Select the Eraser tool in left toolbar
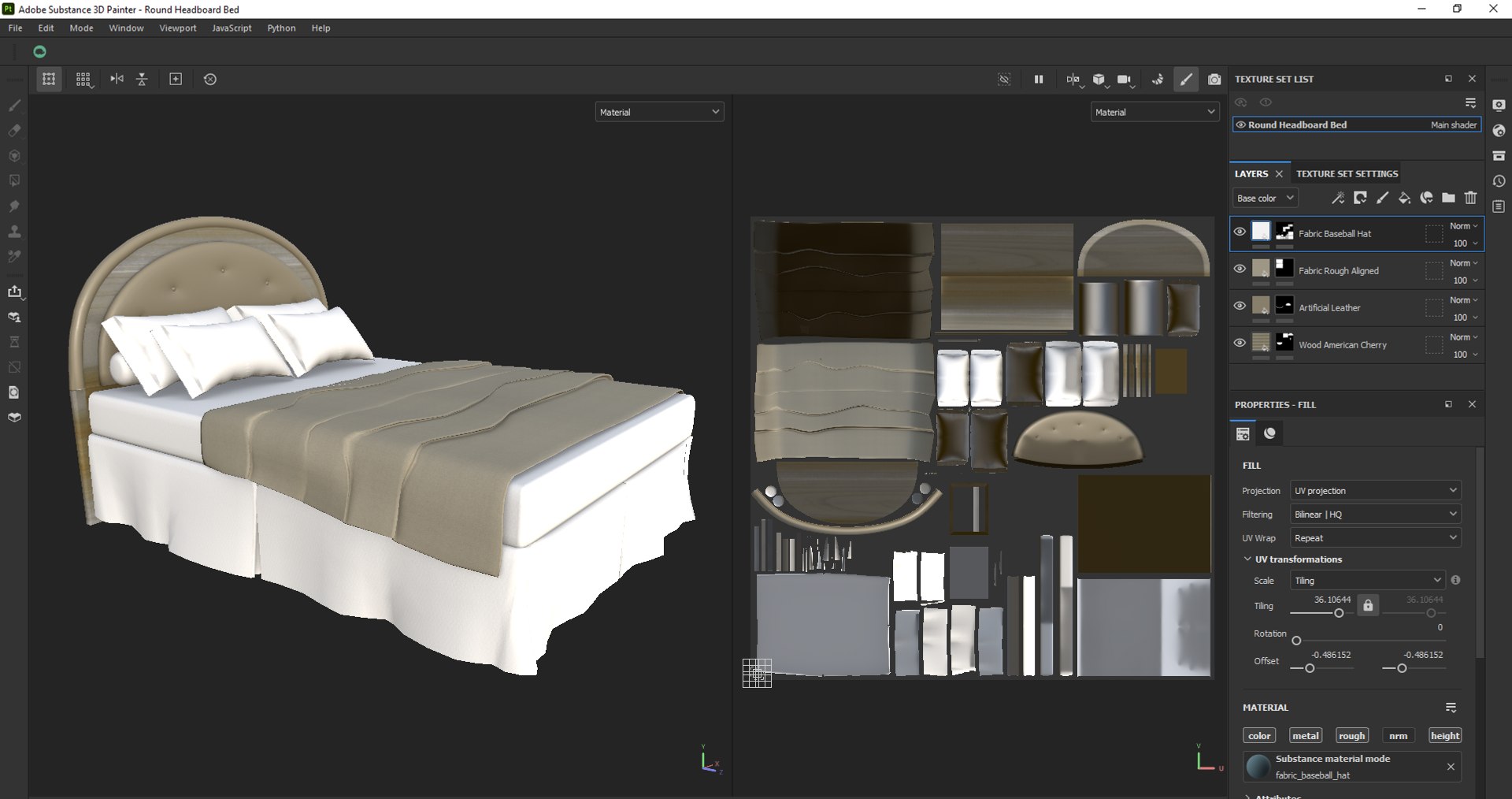This screenshot has width=1512, height=799. point(14,130)
